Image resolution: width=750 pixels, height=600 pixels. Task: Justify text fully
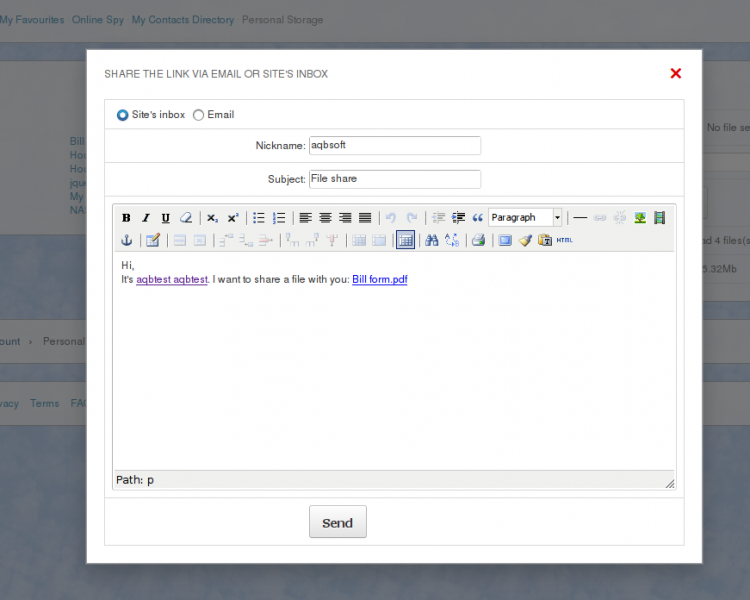tap(365, 218)
